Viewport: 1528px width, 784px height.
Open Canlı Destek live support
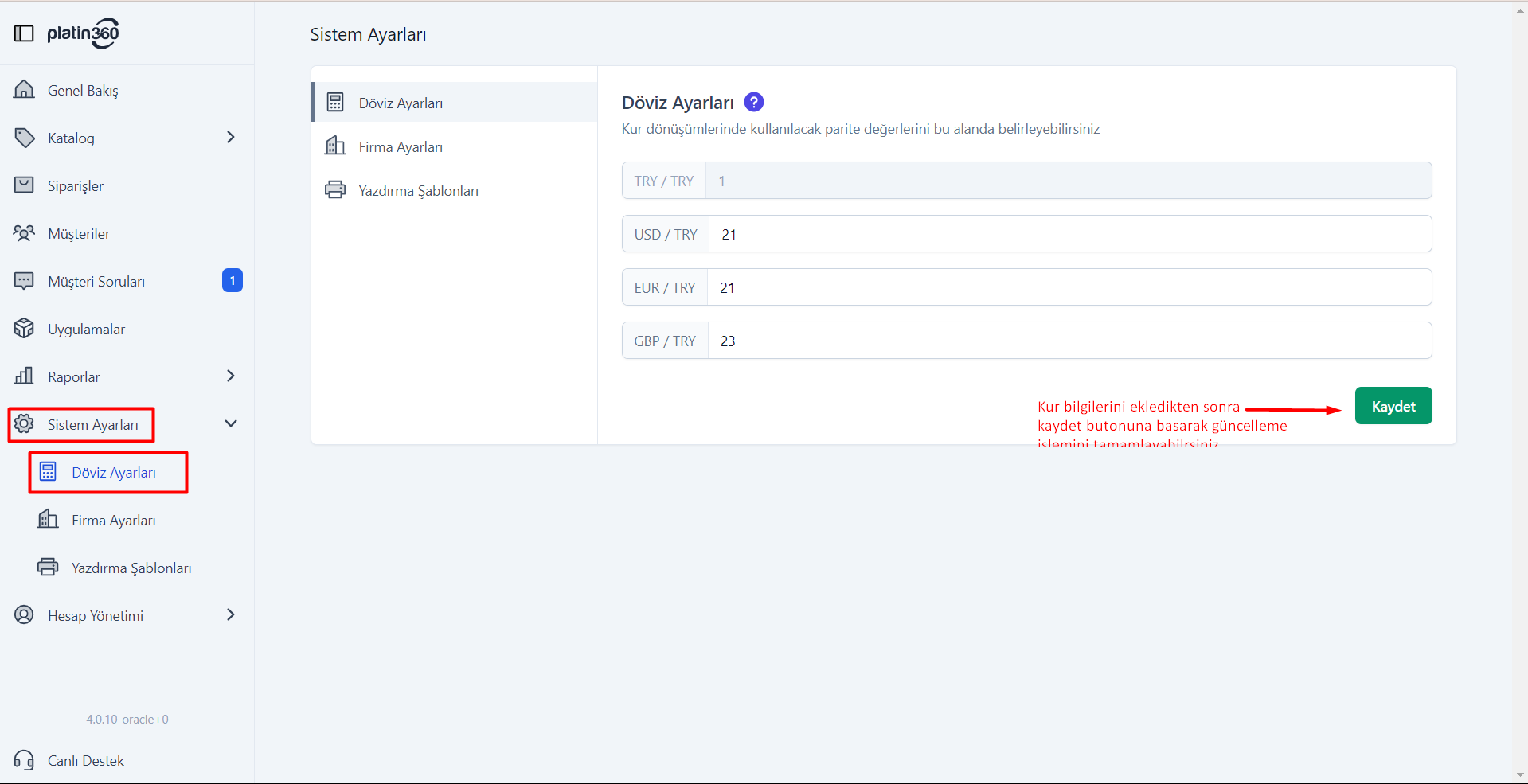[85, 760]
